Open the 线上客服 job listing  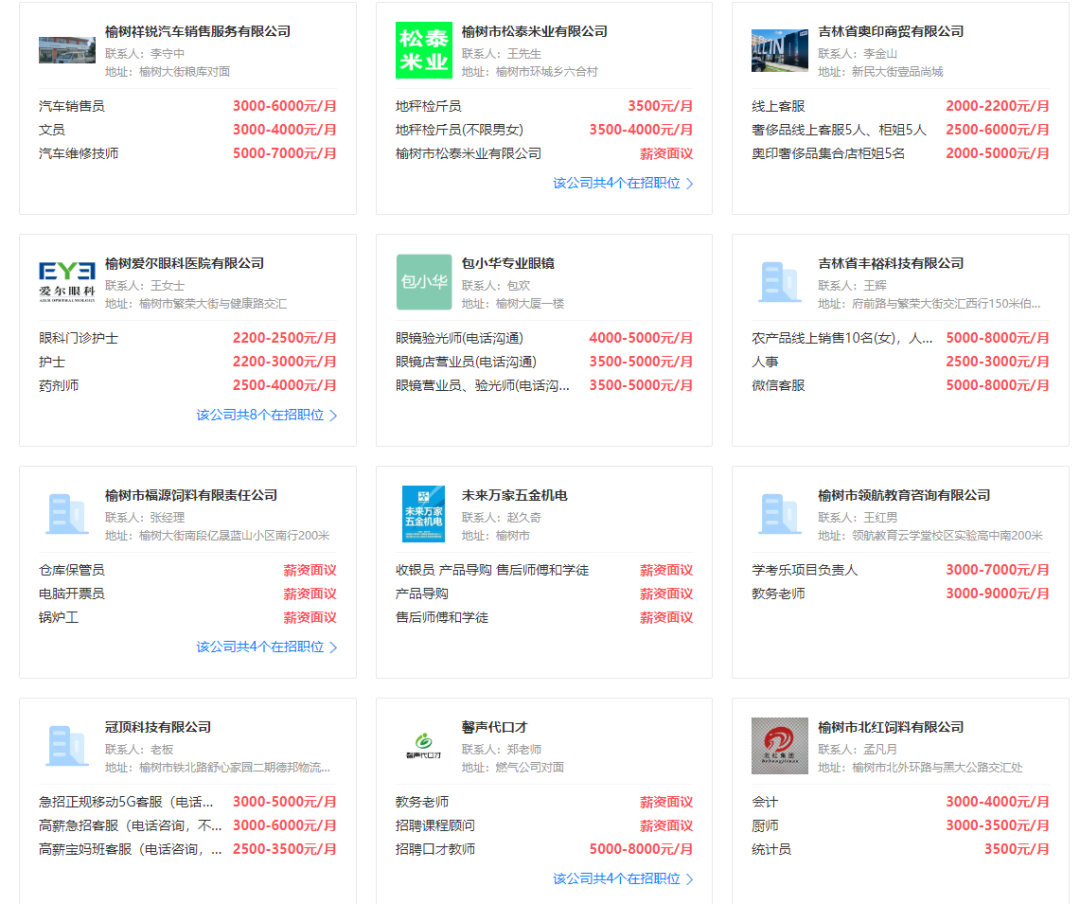click(x=778, y=106)
